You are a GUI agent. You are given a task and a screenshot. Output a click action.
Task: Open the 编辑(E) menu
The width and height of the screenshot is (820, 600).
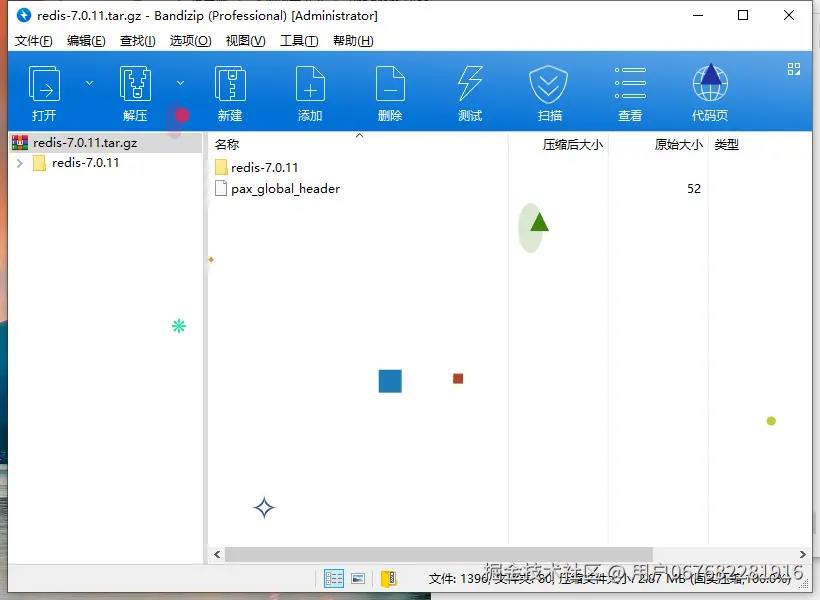[x=86, y=41]
